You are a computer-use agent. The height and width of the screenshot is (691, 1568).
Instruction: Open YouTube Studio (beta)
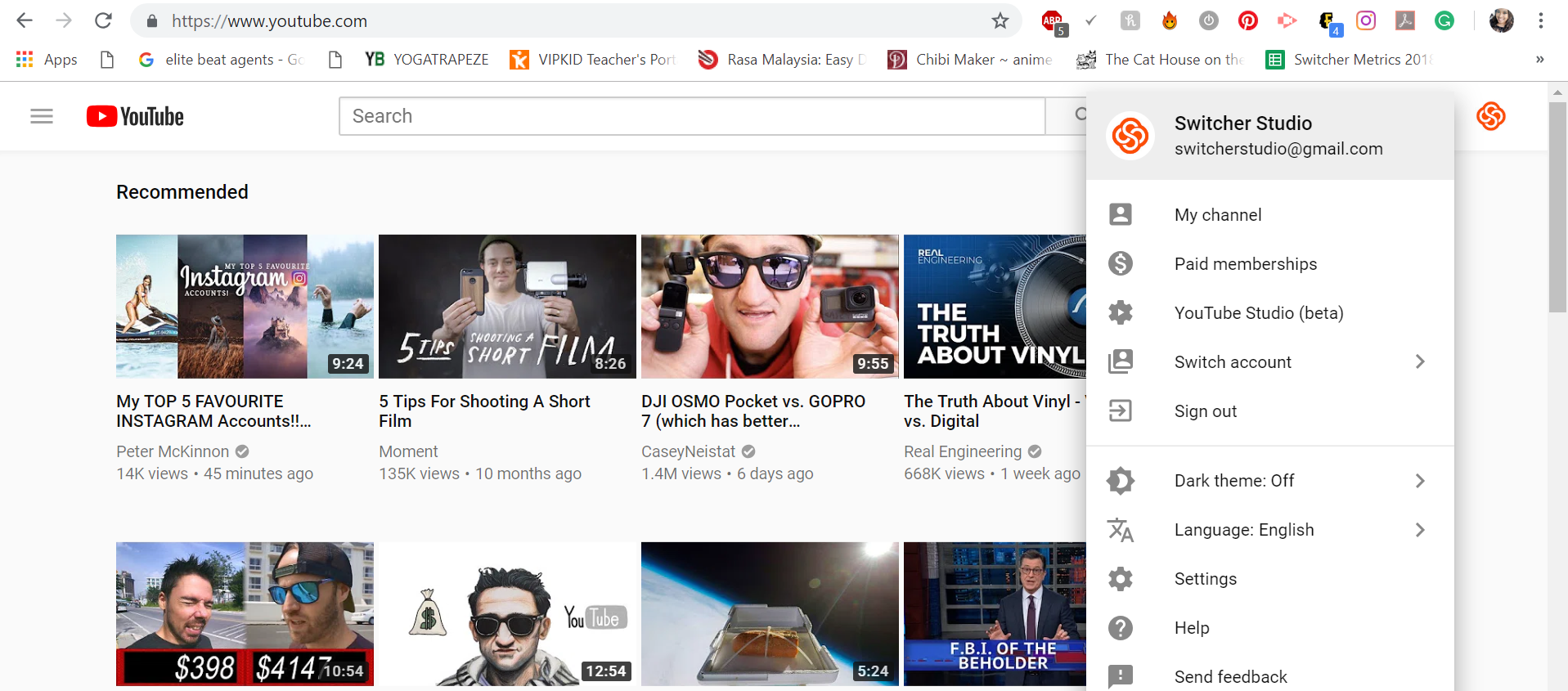tap(1258, 313)
